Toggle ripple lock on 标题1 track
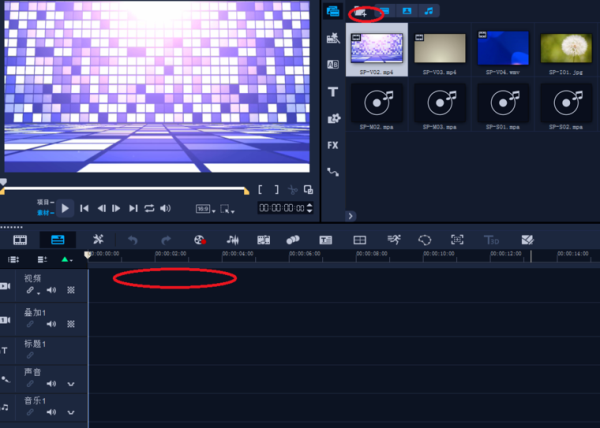 tap(30, 355)
